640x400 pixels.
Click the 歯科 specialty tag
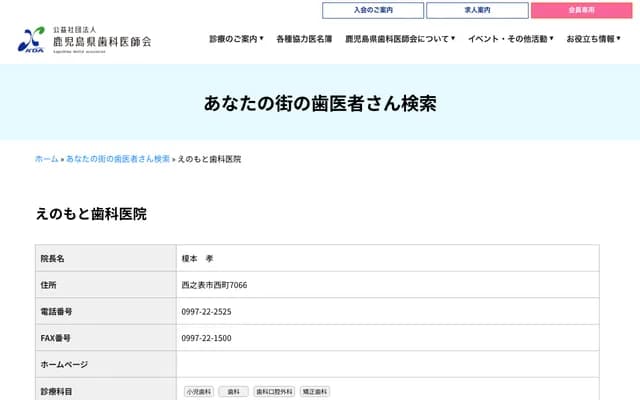point(233,391)
